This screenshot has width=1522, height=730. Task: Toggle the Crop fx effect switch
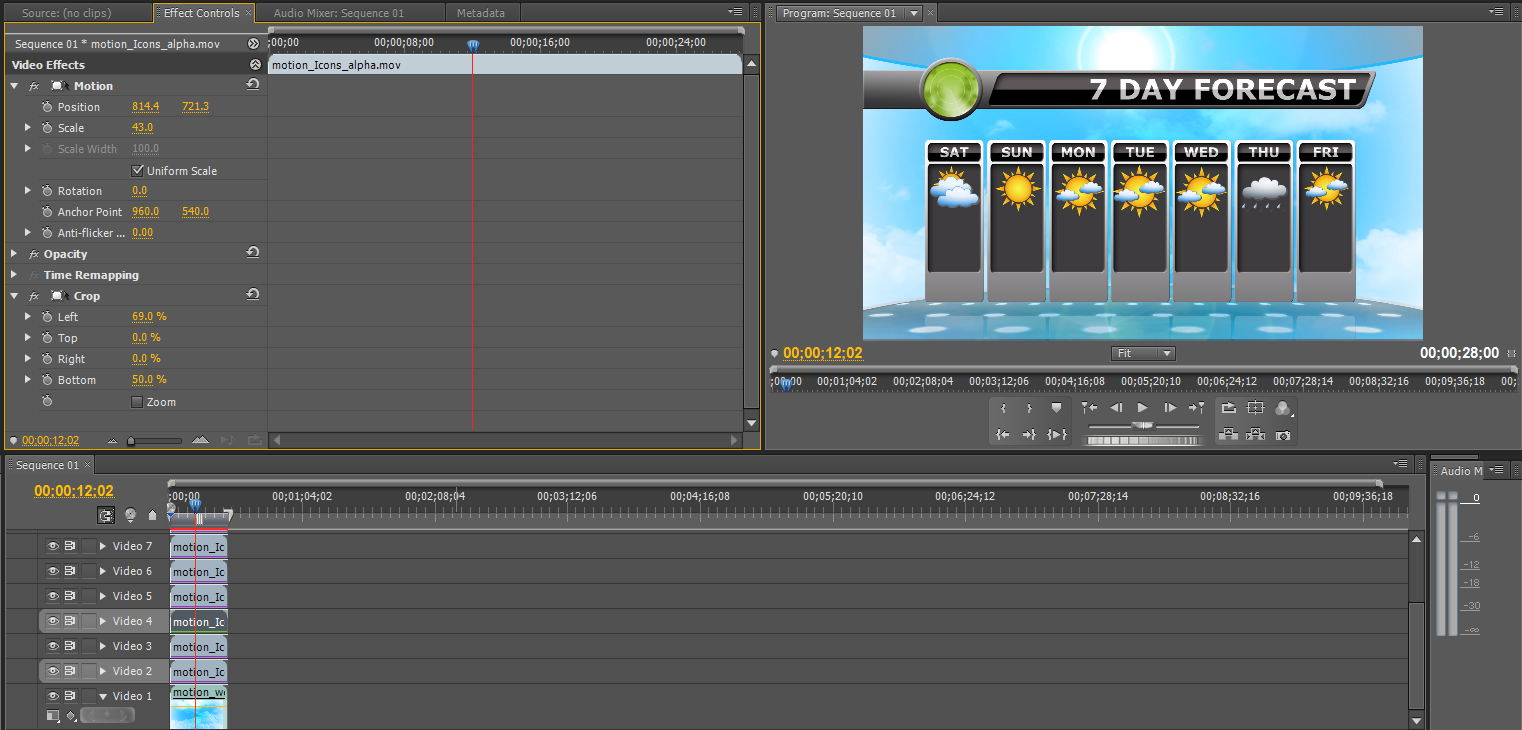[x=34, y=296]
